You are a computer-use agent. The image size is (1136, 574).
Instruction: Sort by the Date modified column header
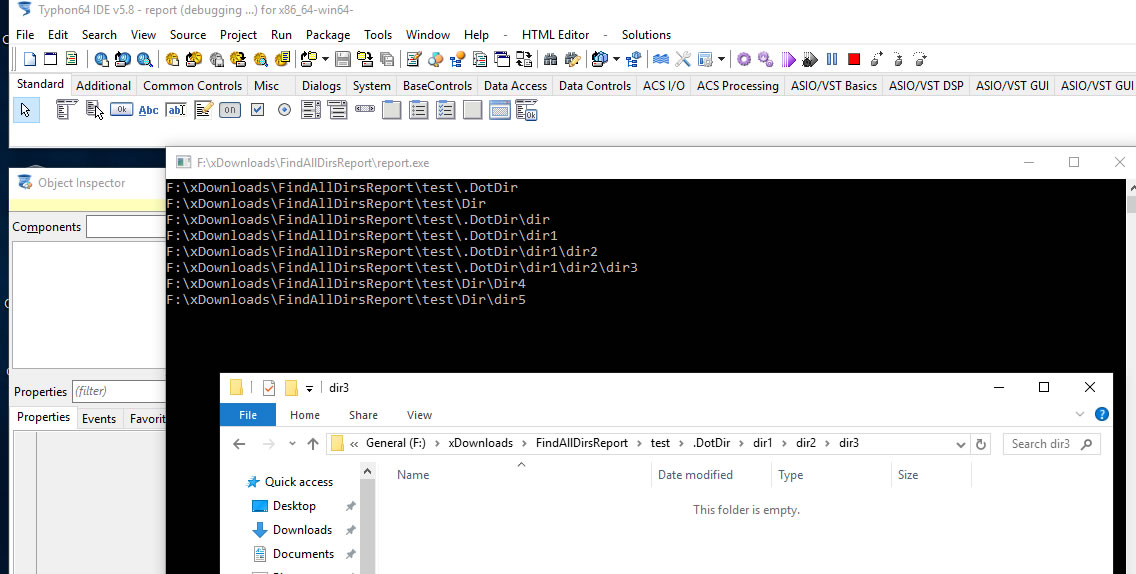696,475
